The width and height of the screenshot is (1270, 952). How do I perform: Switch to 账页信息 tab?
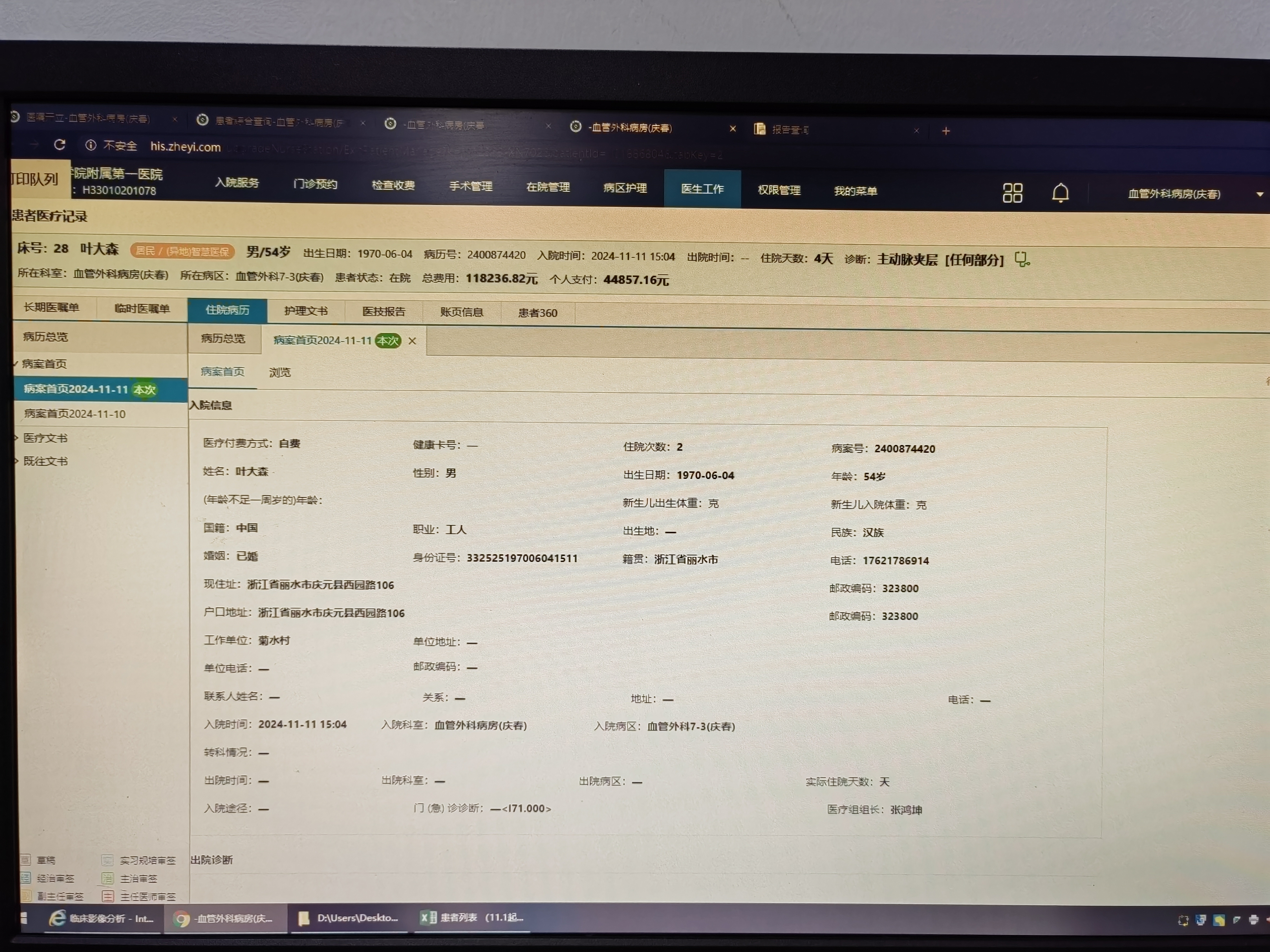462,312
